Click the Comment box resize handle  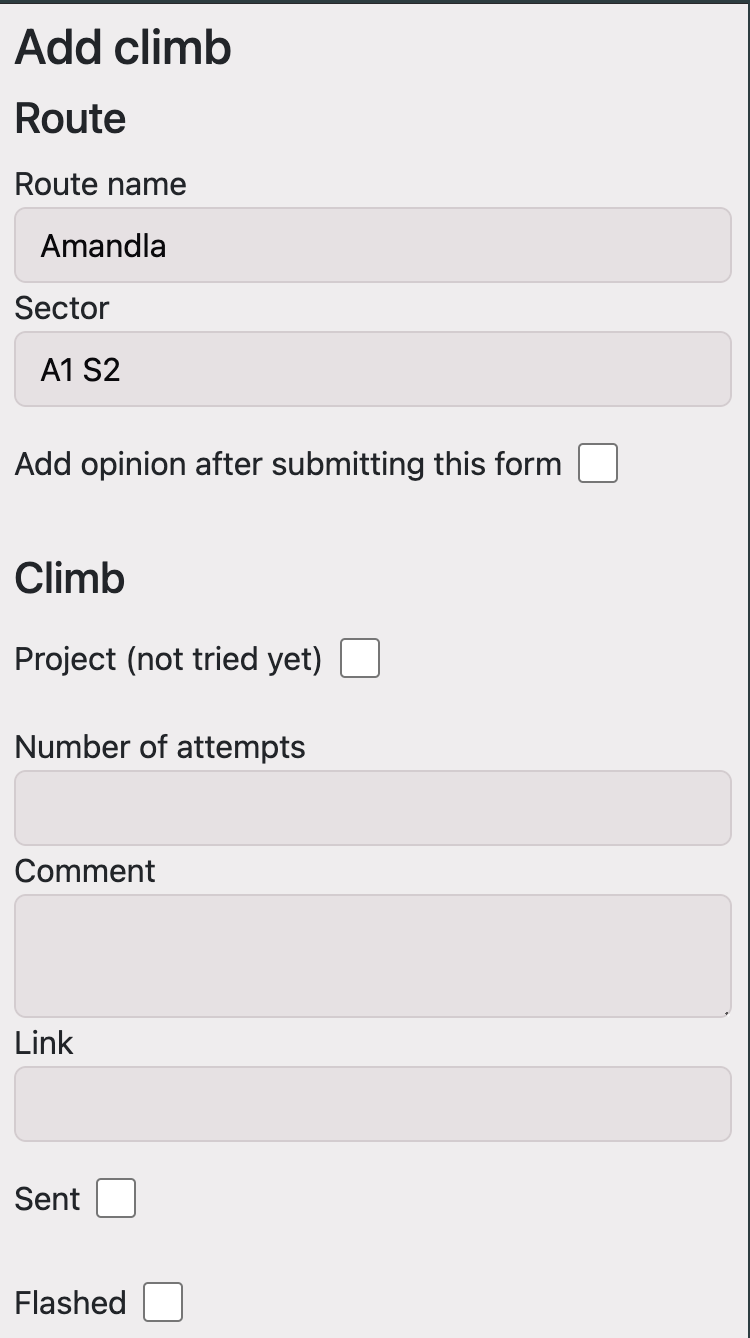coord(727,1013)
